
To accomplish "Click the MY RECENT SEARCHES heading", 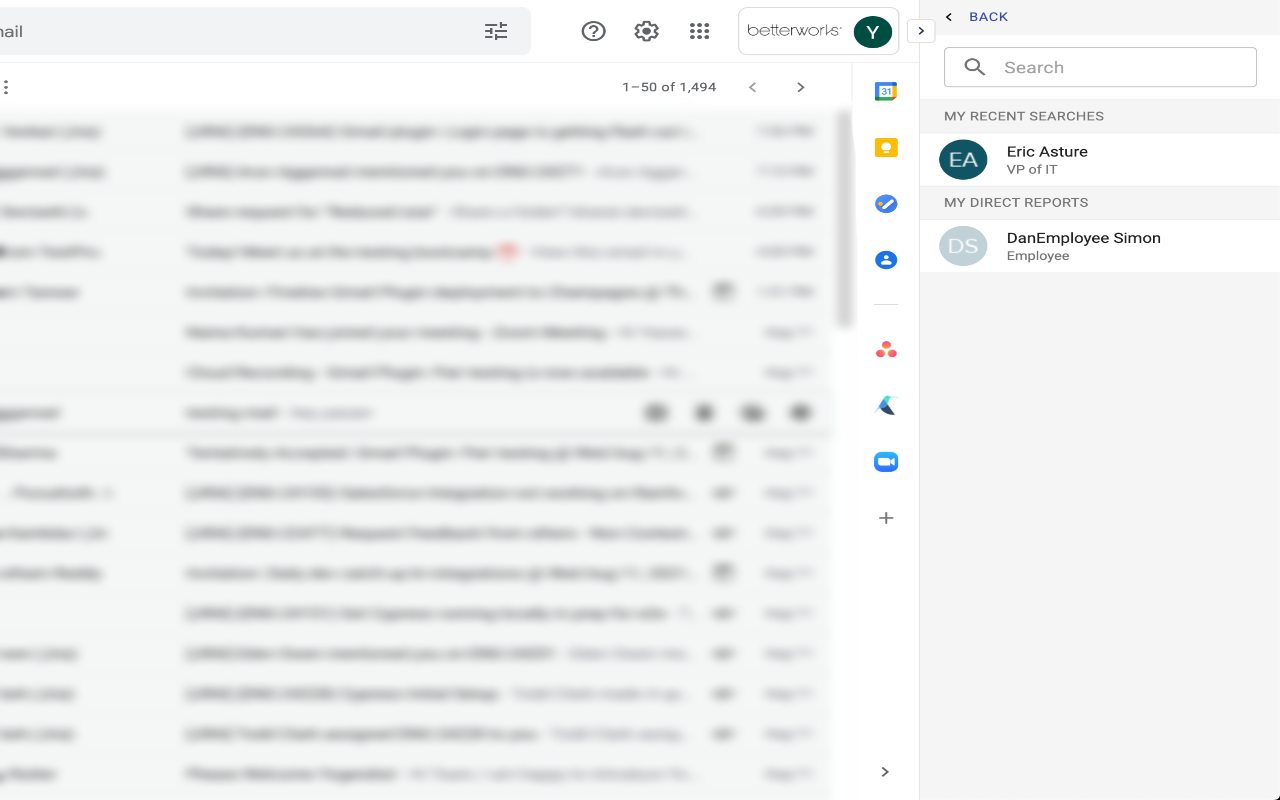I will 1024,116.
